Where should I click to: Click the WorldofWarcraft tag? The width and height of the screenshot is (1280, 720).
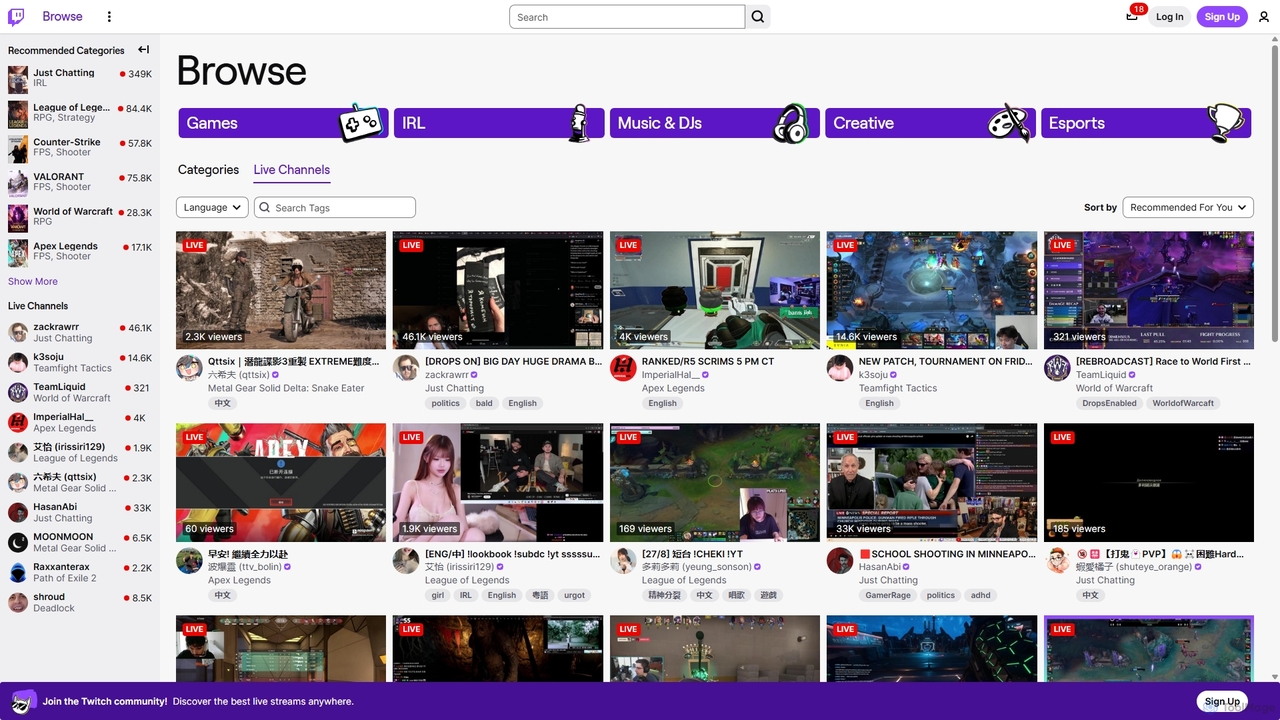pyautogui.click(x=1183, y=403)
